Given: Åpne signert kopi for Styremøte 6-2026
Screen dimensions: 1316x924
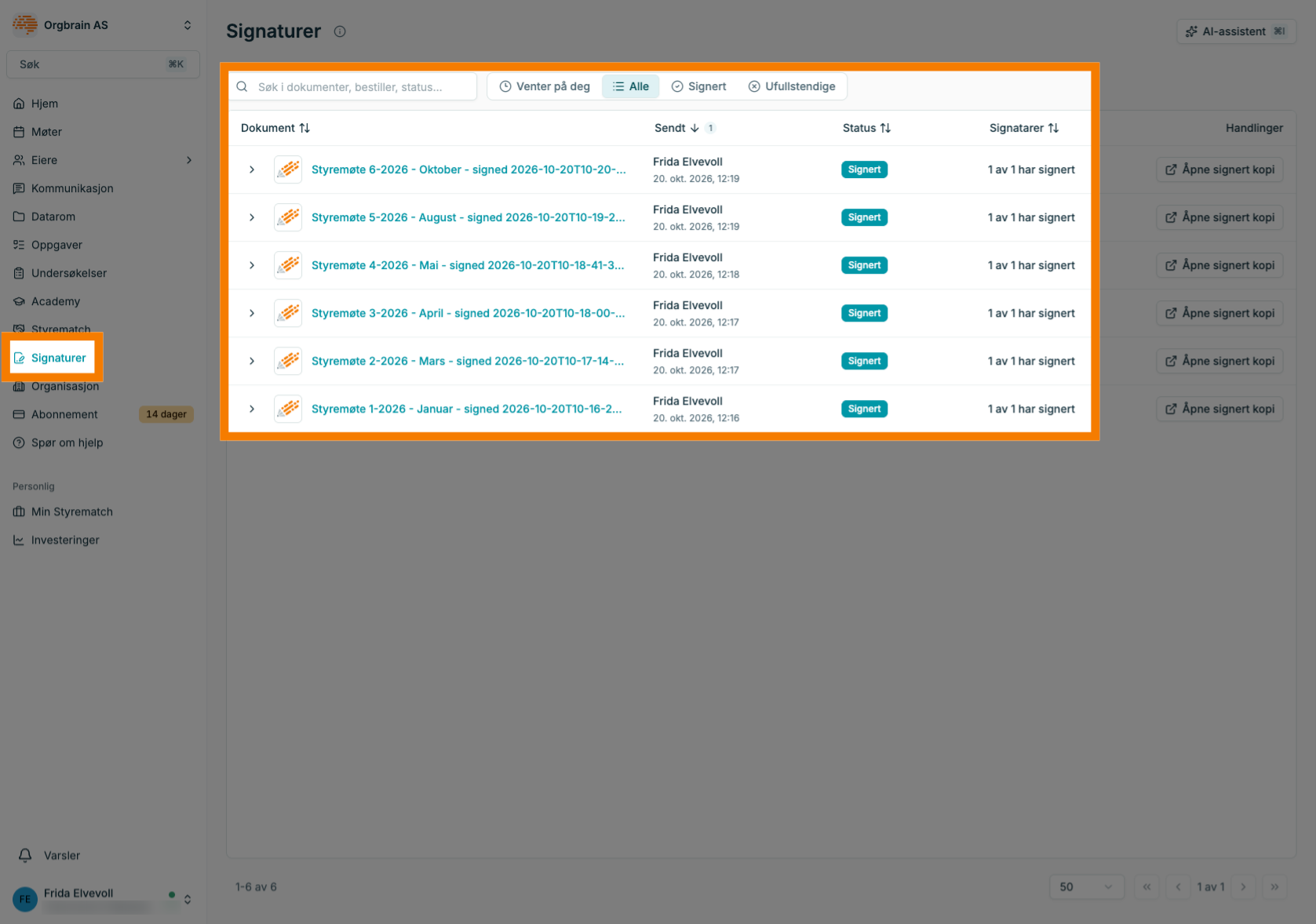Looking at the screenshot, I should click(1219, 169).
